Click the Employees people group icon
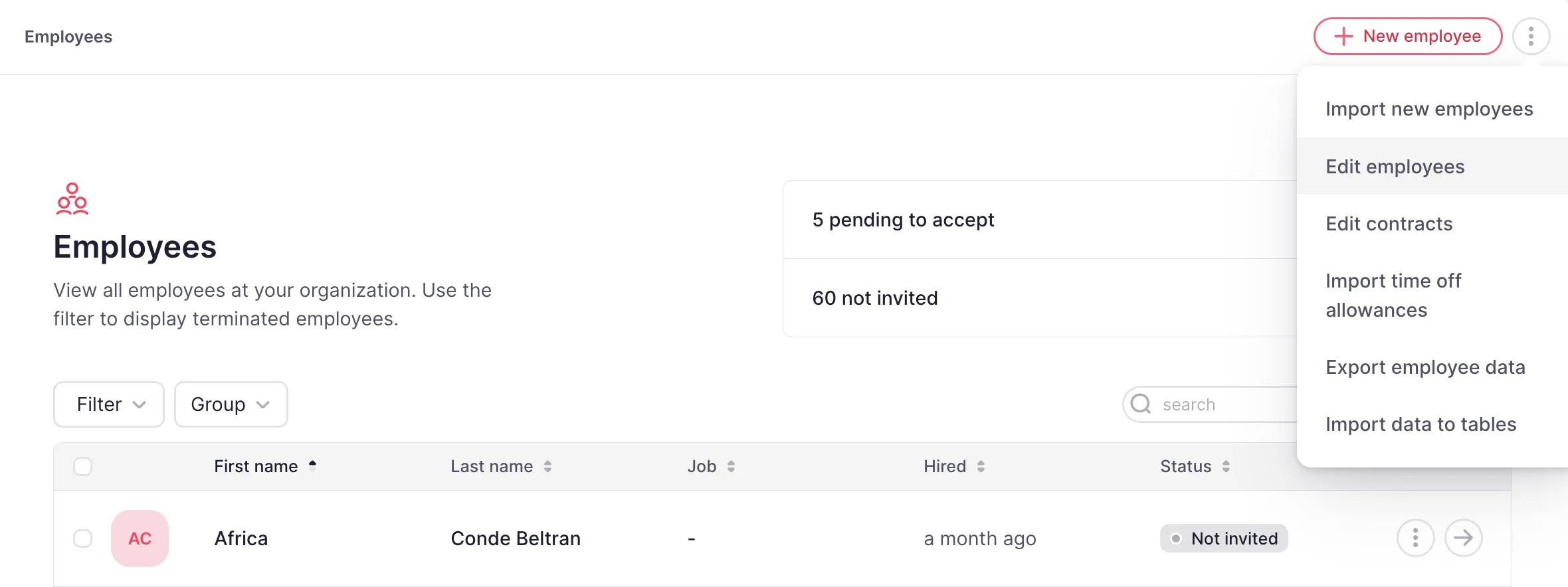 click(x=72, y=199)
